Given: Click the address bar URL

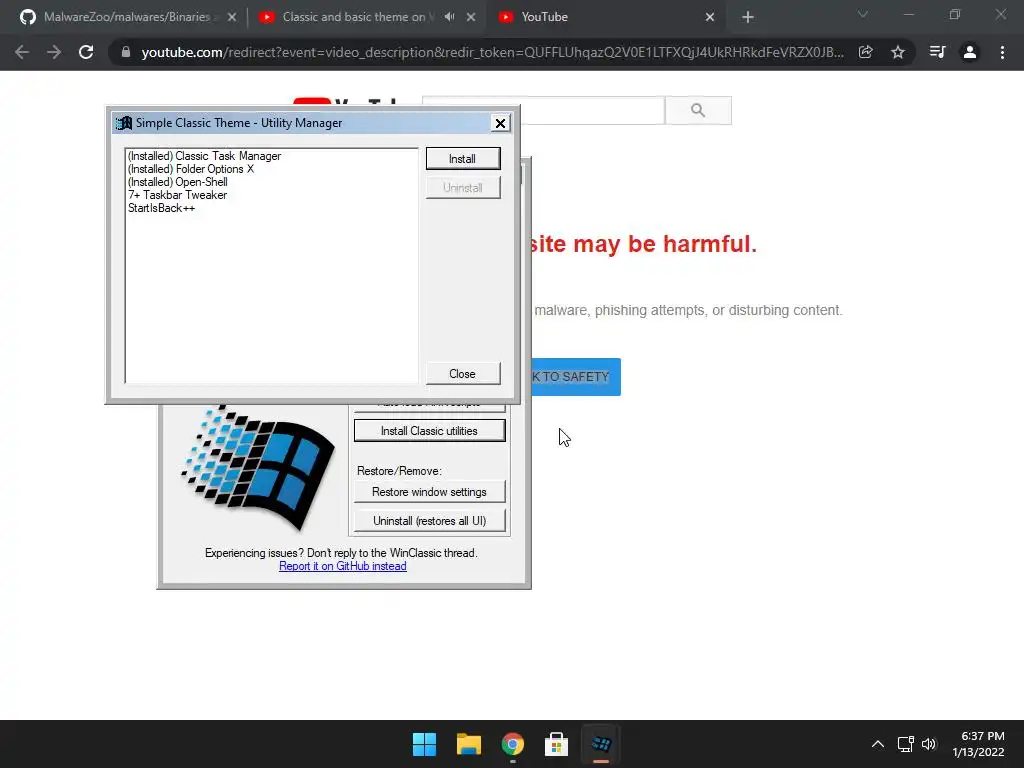Looking at the screenshot, I should pyautogui.click(x=492, y=52).
